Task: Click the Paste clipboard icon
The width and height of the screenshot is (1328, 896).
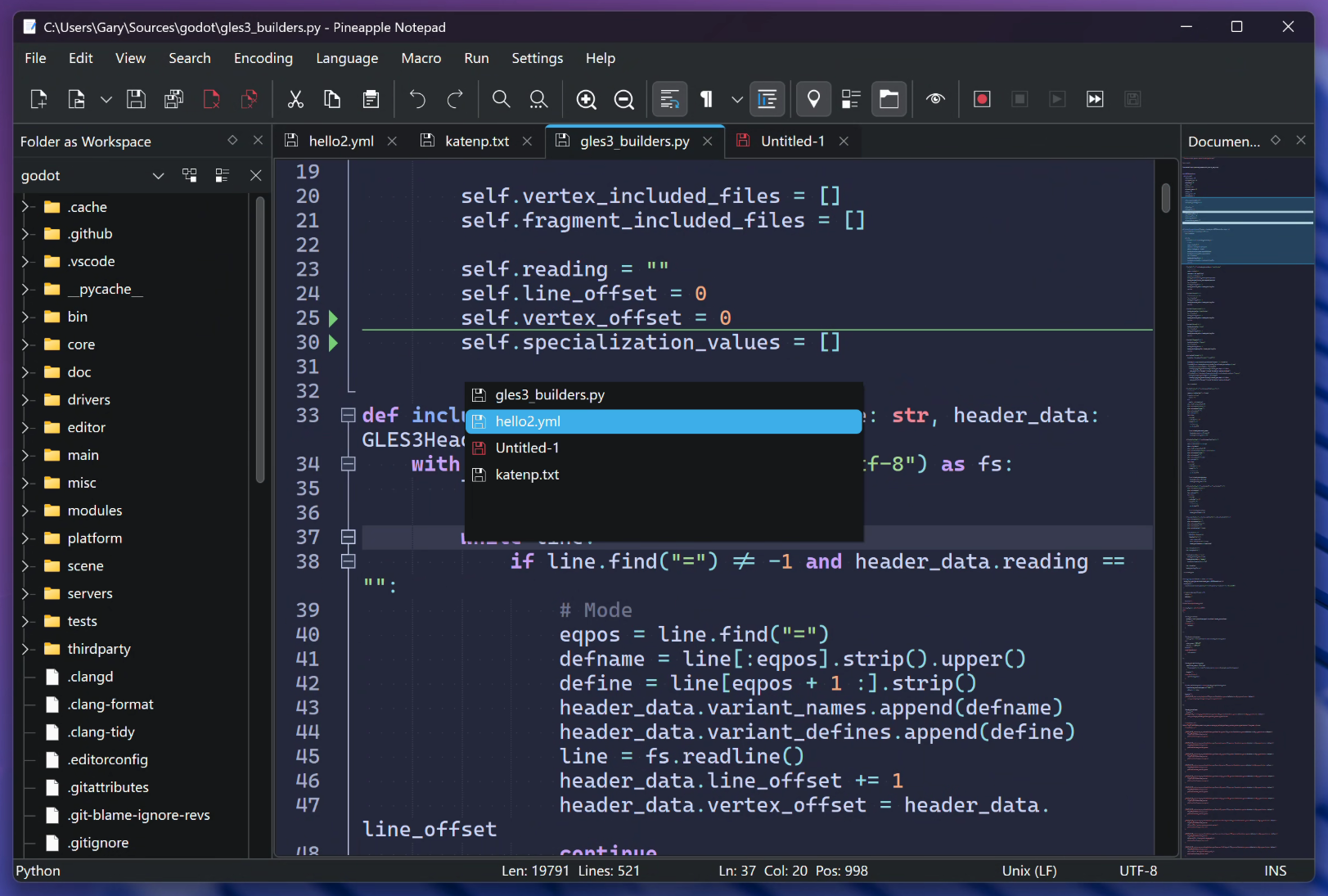Action: [x=371, y=99]
